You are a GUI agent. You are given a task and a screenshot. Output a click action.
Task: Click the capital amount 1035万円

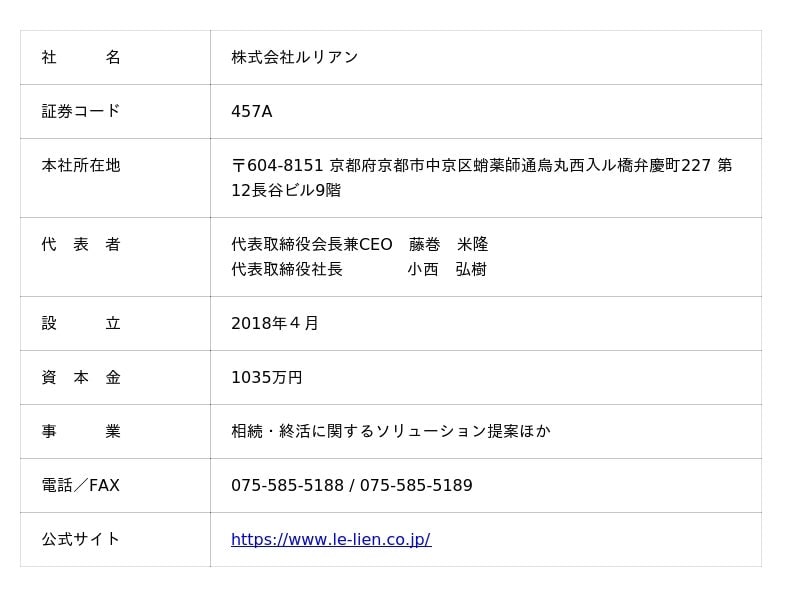(266, 378)
